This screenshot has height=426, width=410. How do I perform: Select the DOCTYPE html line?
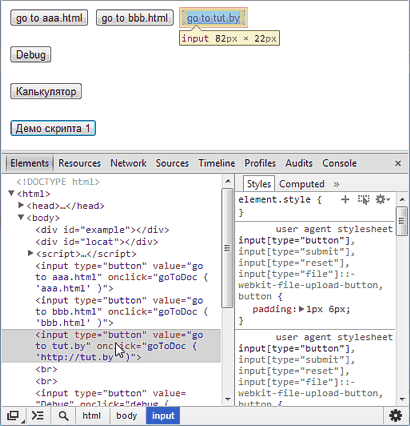coord(58,182)
